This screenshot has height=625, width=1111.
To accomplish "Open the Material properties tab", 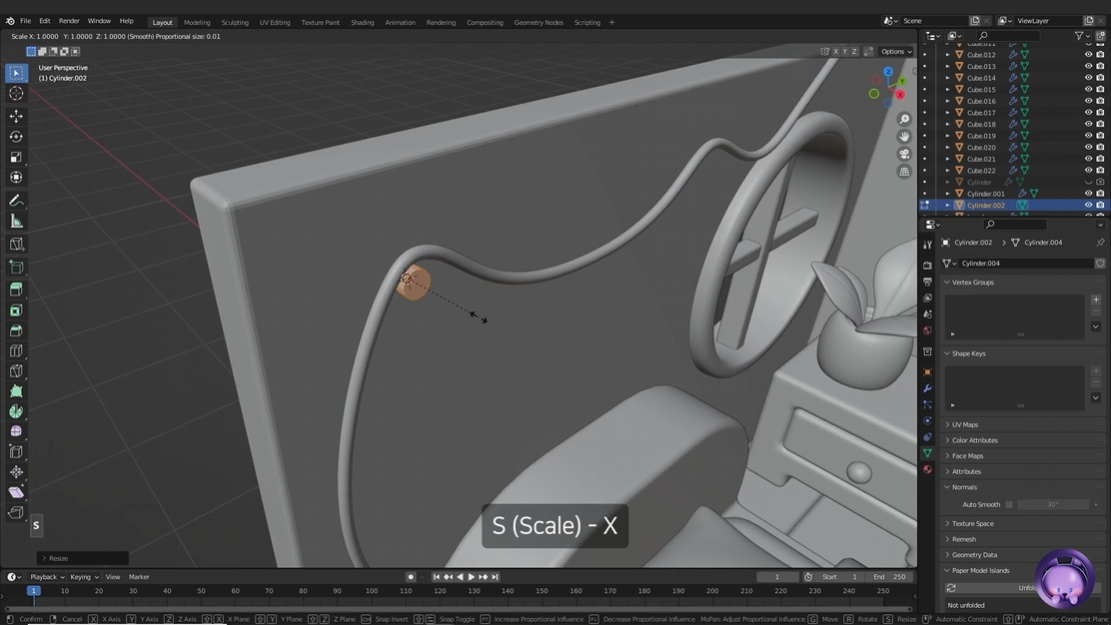I will [x=927, y=469].
